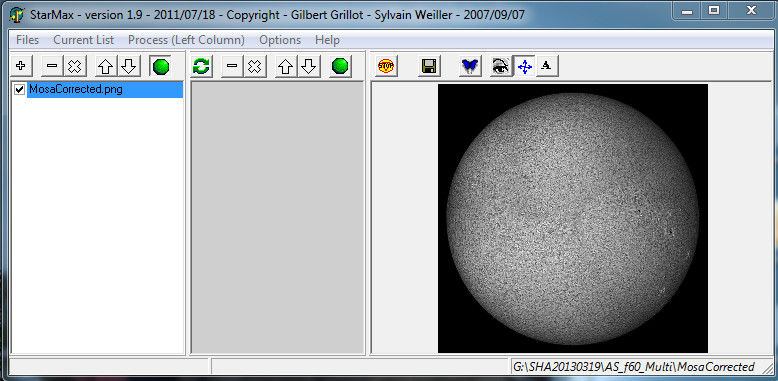Open the Process (Left Column) menu

pyautogui.click(x=186, y=40)
